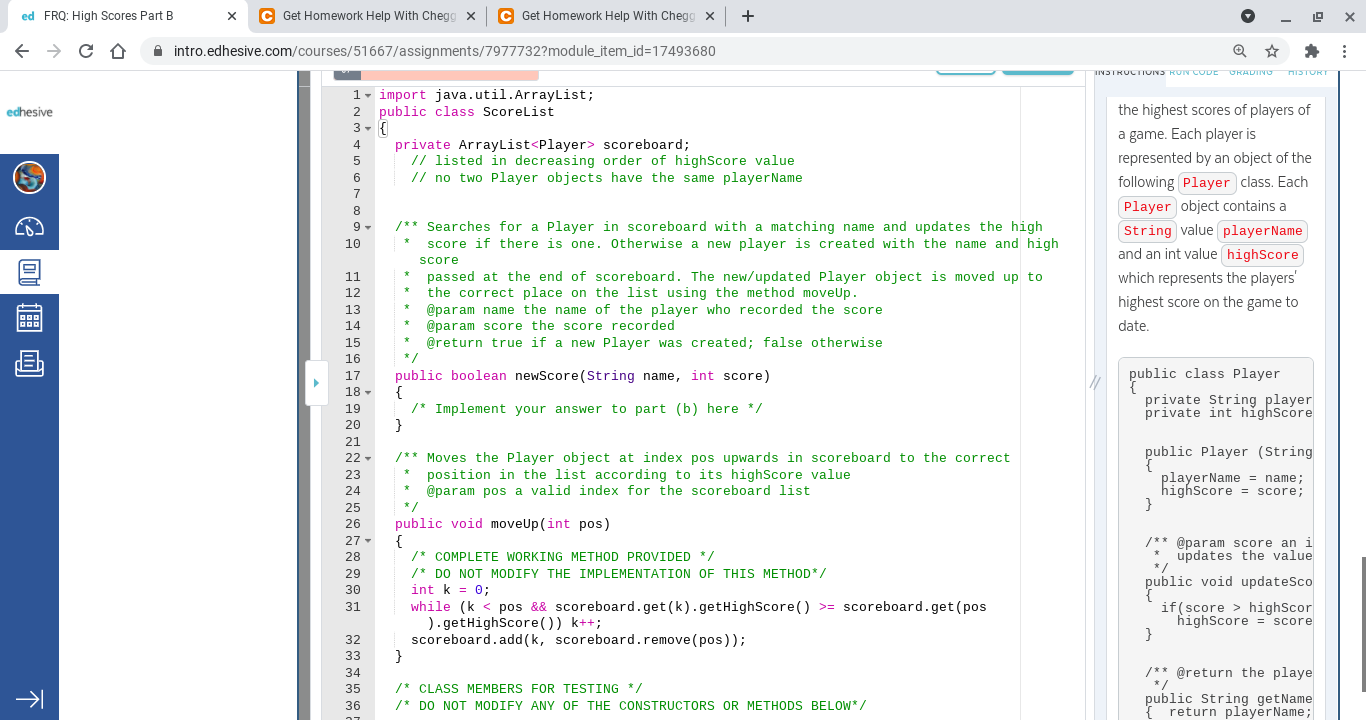Viewport: 1366px width, 720px height.
Task: Click the edhesive logo
Action: click(x=28, y=111)
